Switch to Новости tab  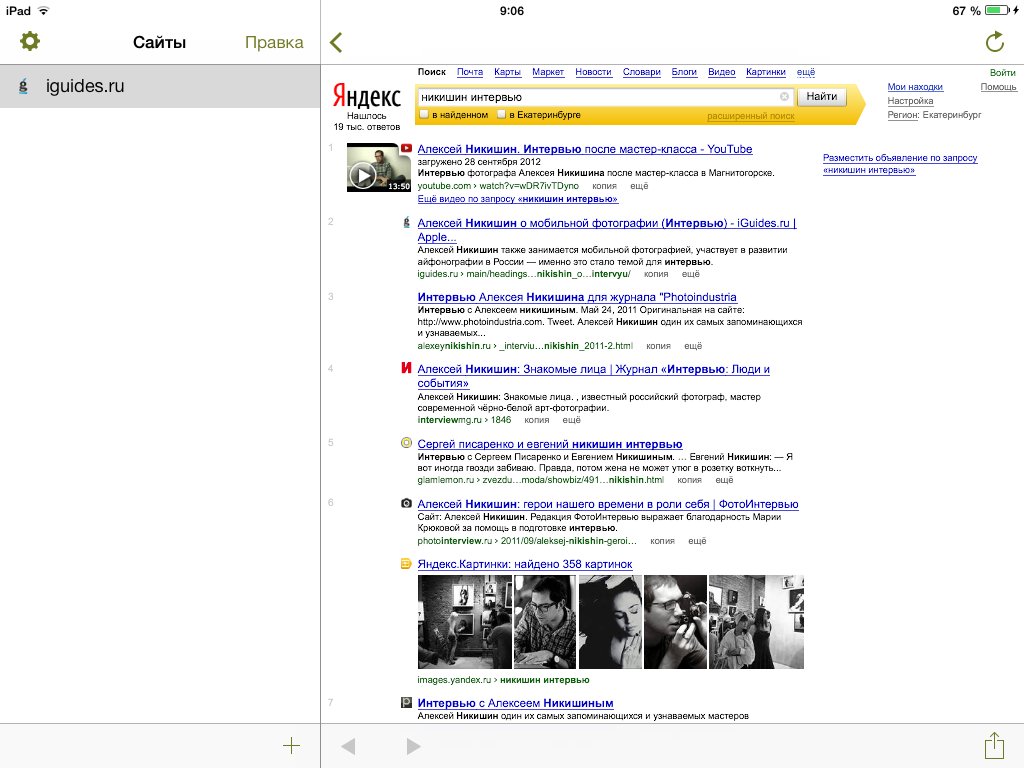(593, 72)
